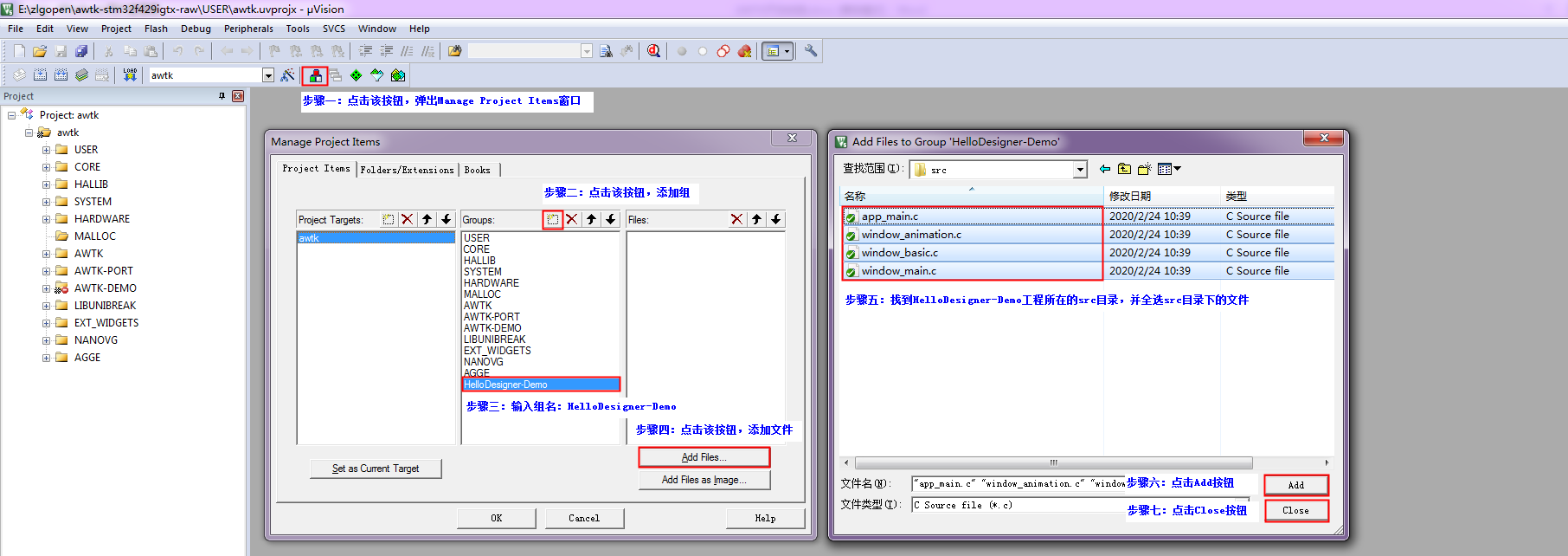The width and height of the screenshot is (1568, 556).
Task: Click New target icon in Project Targets header
Action: tap(389, 219)
